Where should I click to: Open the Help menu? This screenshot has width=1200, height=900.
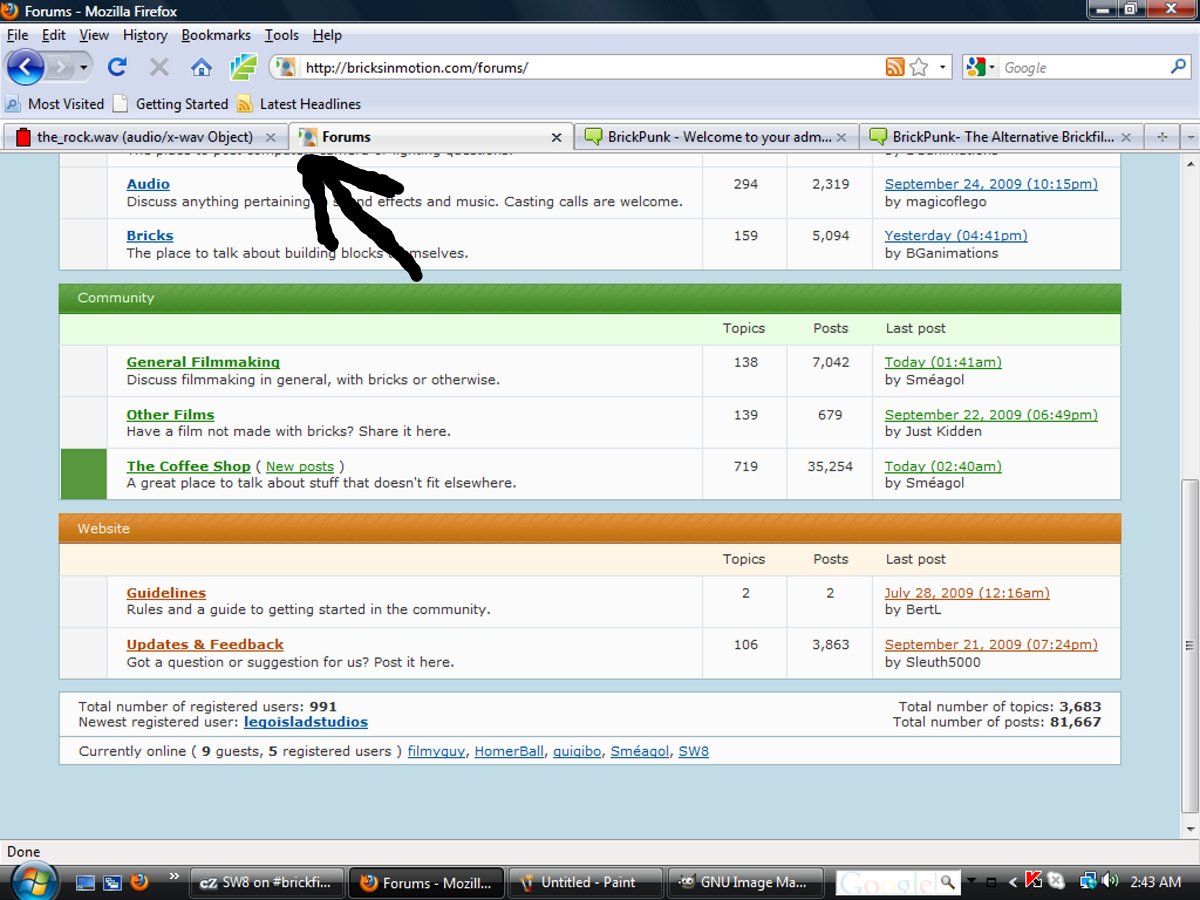(327, 35)
